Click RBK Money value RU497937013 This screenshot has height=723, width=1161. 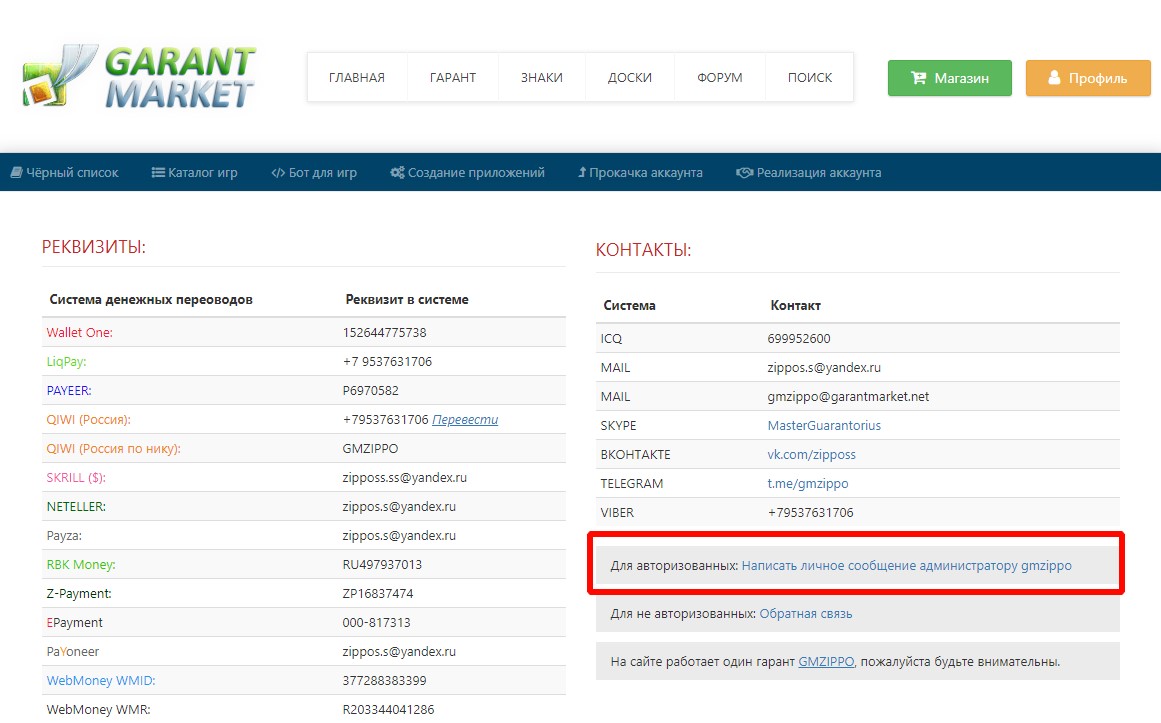382,564
